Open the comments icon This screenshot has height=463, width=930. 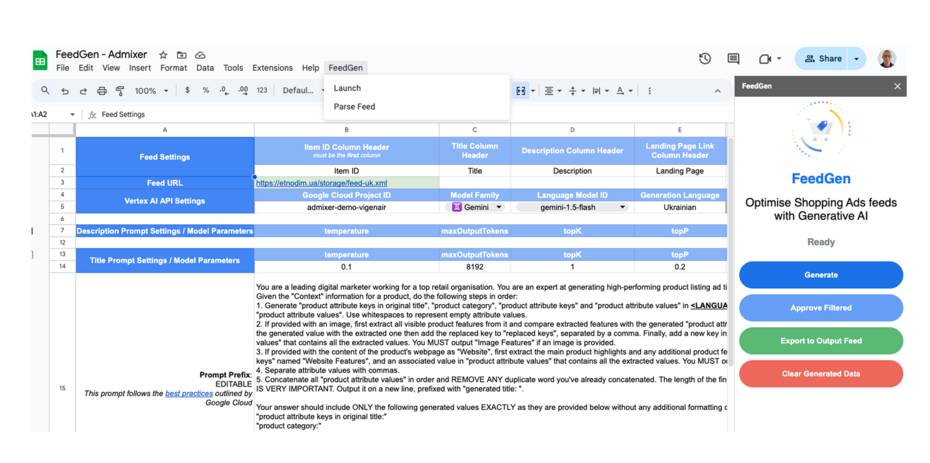[x=733, y=59]
